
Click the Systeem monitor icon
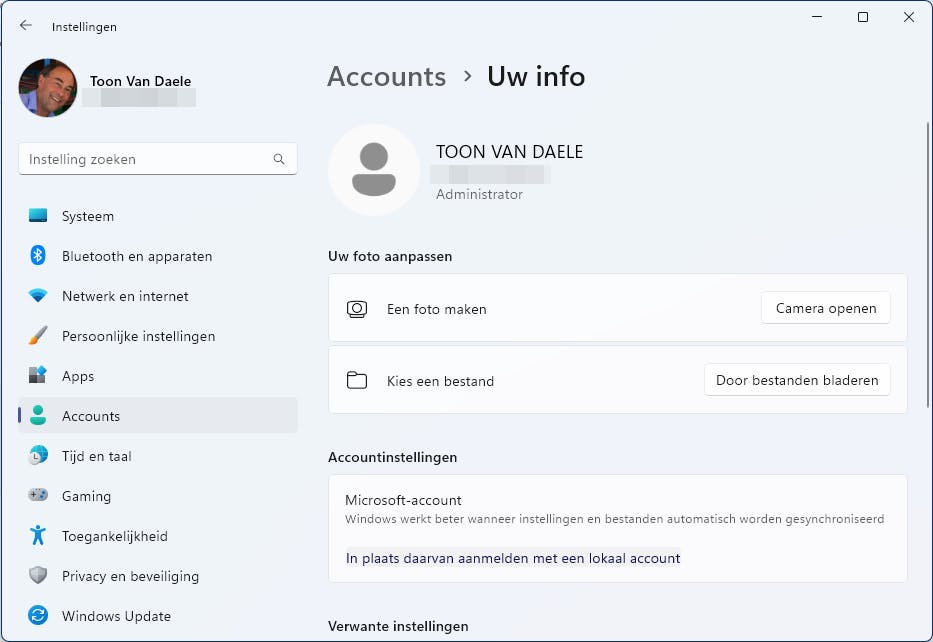pyautogui.click(x=38, y=216)
